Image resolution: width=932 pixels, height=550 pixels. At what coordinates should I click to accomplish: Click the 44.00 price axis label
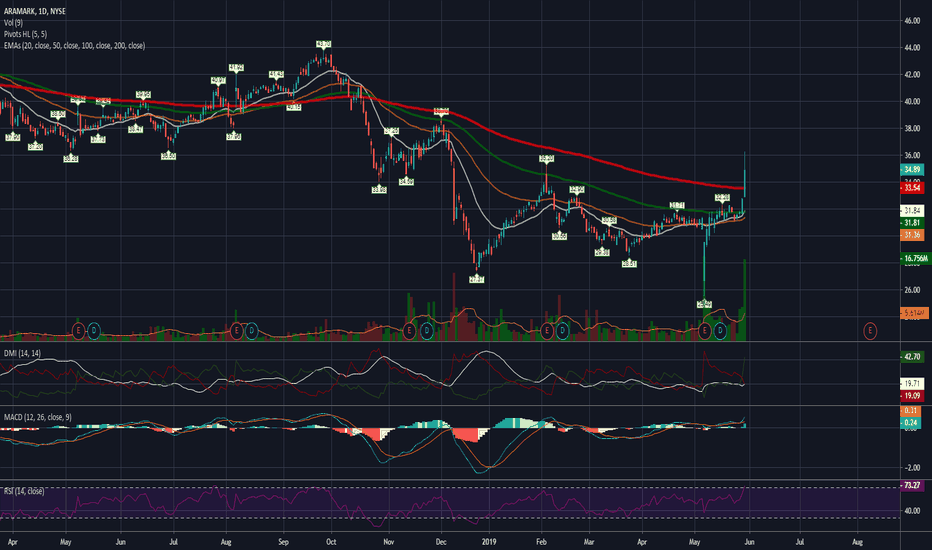pyautogui.click(x=912, y=48)
